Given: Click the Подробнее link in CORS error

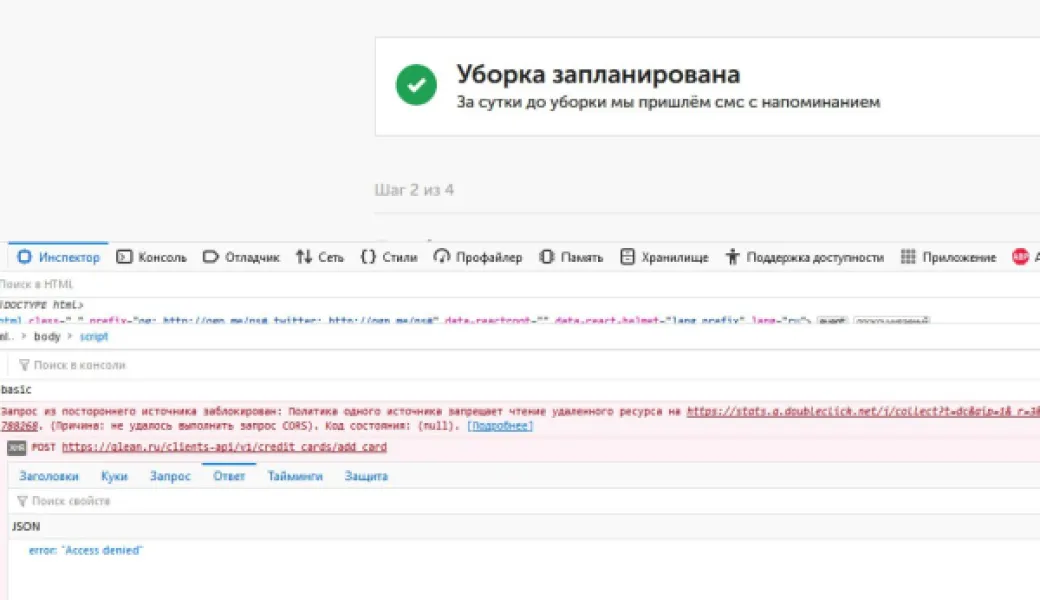Looking at the screenshot, I should click(x=500, y=426).
